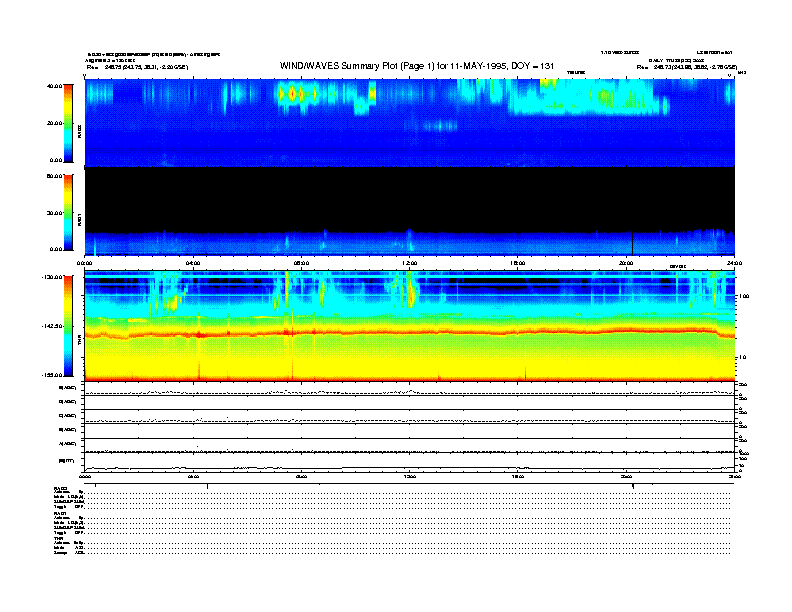This screenshot has width=792, height=612.
Task: Click the RAD2 color scale bar
Action: pos(68,123)
